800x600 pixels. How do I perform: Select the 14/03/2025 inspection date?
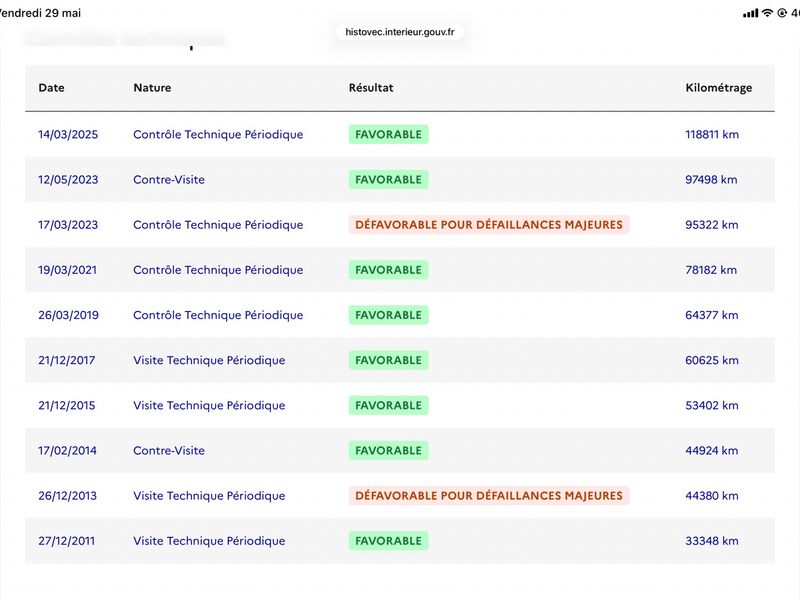pyautogui.click(x=68, y=135)
